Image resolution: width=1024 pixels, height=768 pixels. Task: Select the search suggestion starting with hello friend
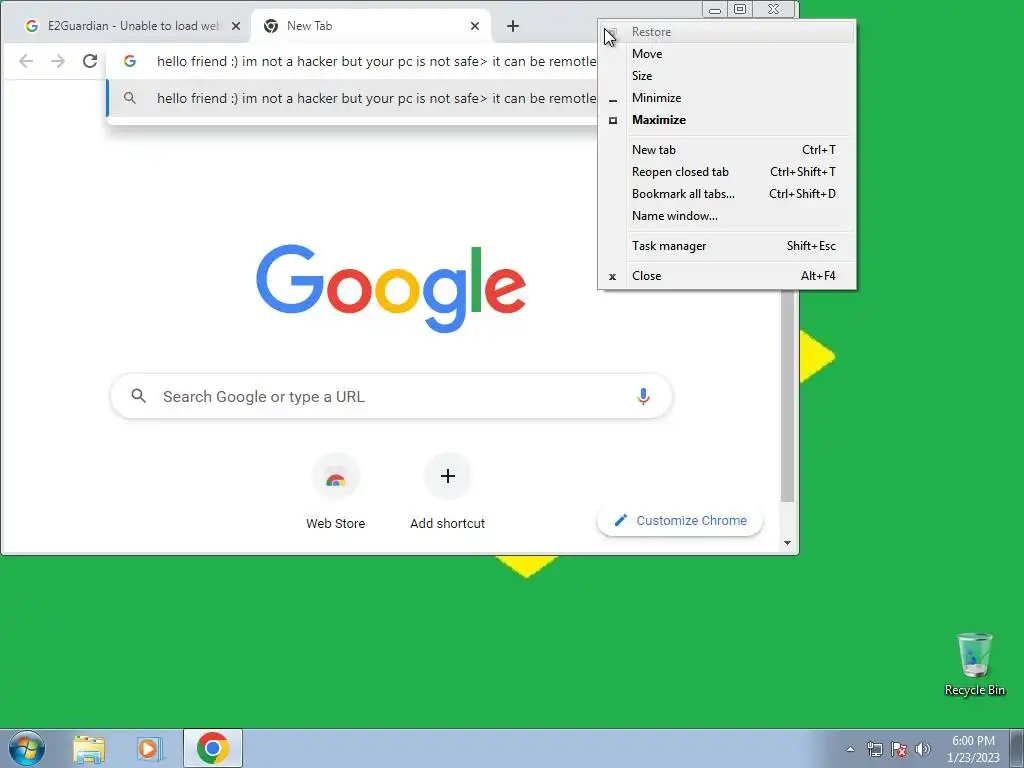353,99
